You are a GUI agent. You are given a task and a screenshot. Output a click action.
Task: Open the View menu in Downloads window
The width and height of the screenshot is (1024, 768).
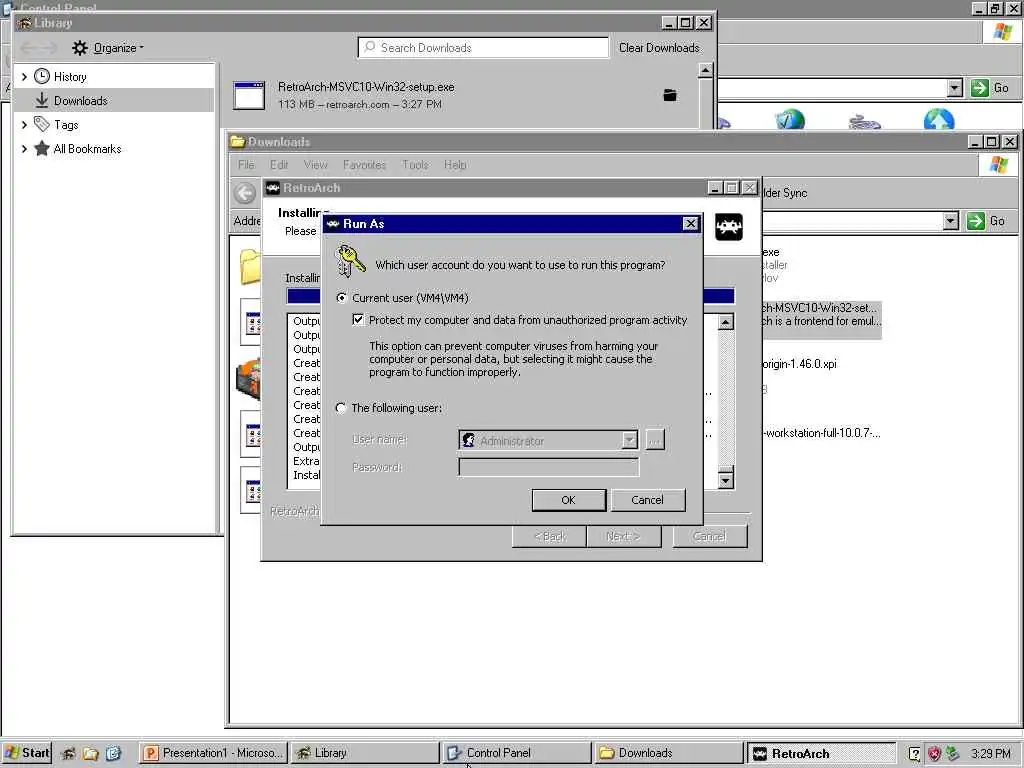tap(315, 165)
